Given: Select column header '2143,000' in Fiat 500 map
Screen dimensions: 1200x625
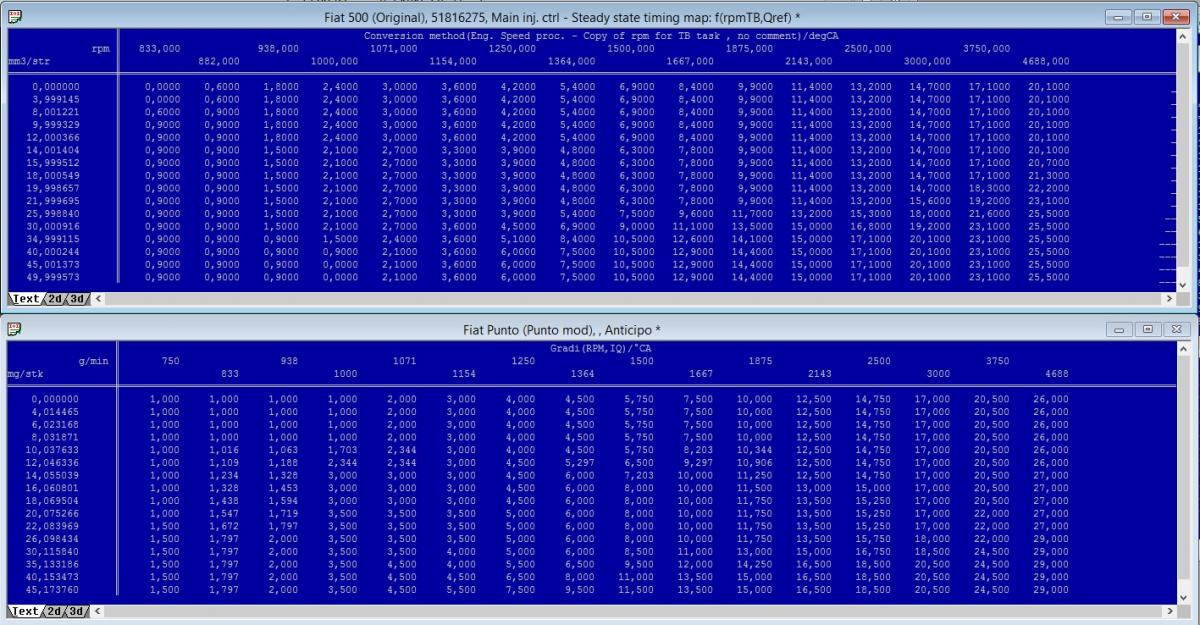Looking at the screenshot, I should click(808, 61).
